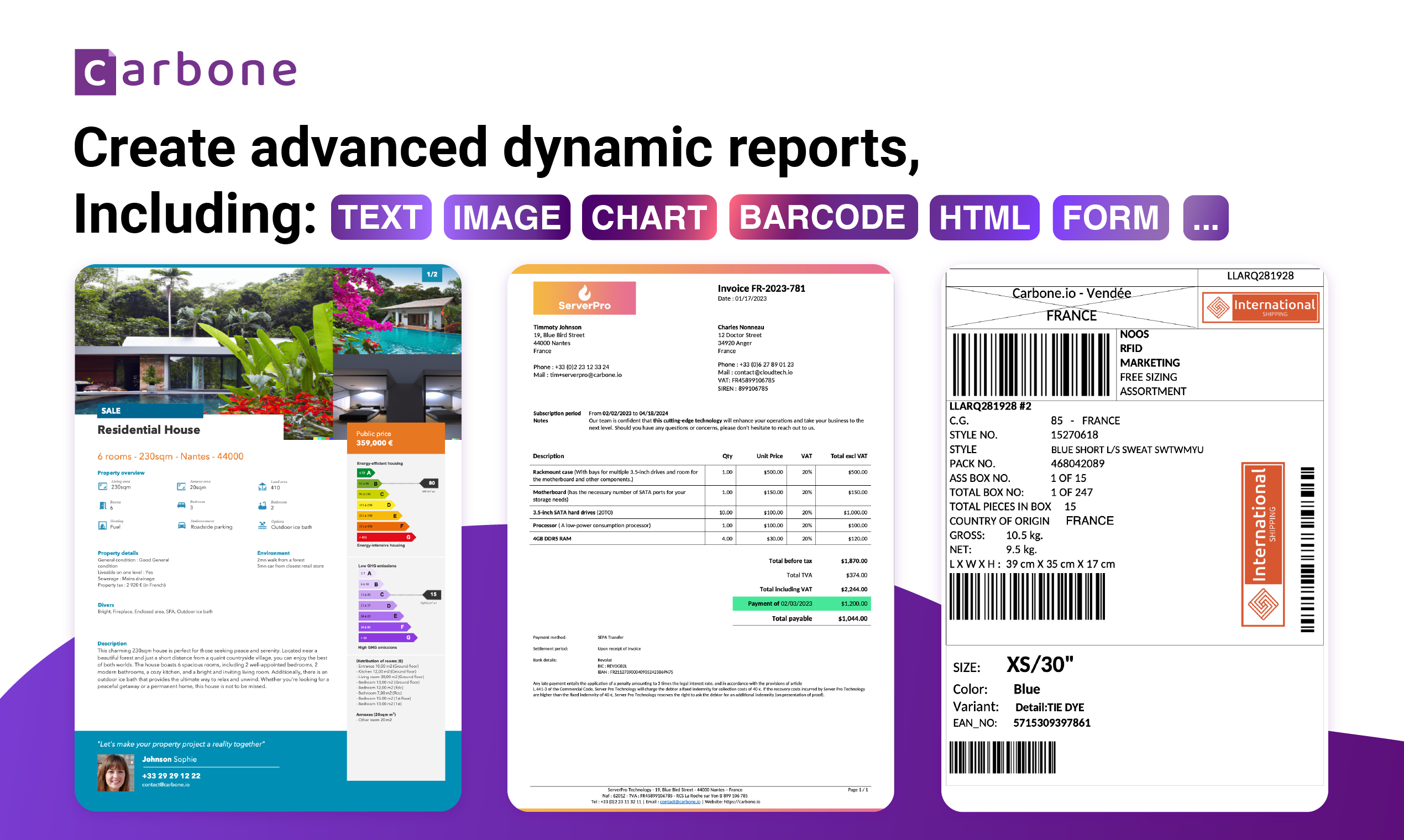The image size is (1404, 840).
Task: Click the ServerPro flame logo on invoice
Action: point(586,296)
